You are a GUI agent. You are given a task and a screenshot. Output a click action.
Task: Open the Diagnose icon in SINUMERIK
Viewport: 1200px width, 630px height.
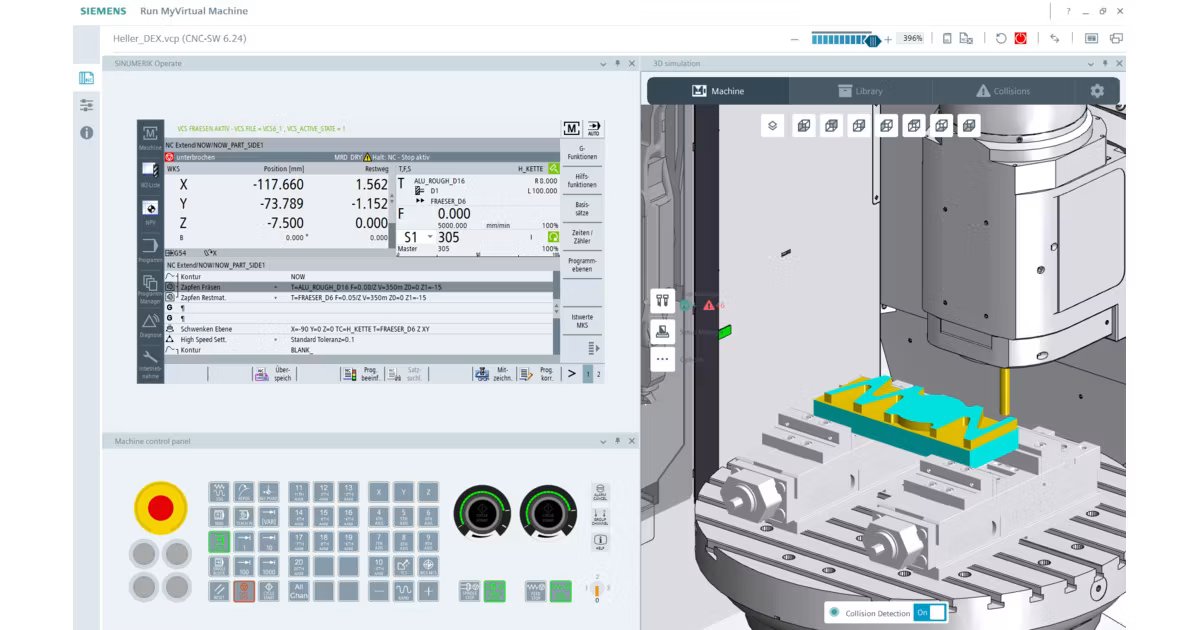tap(150, 323)
